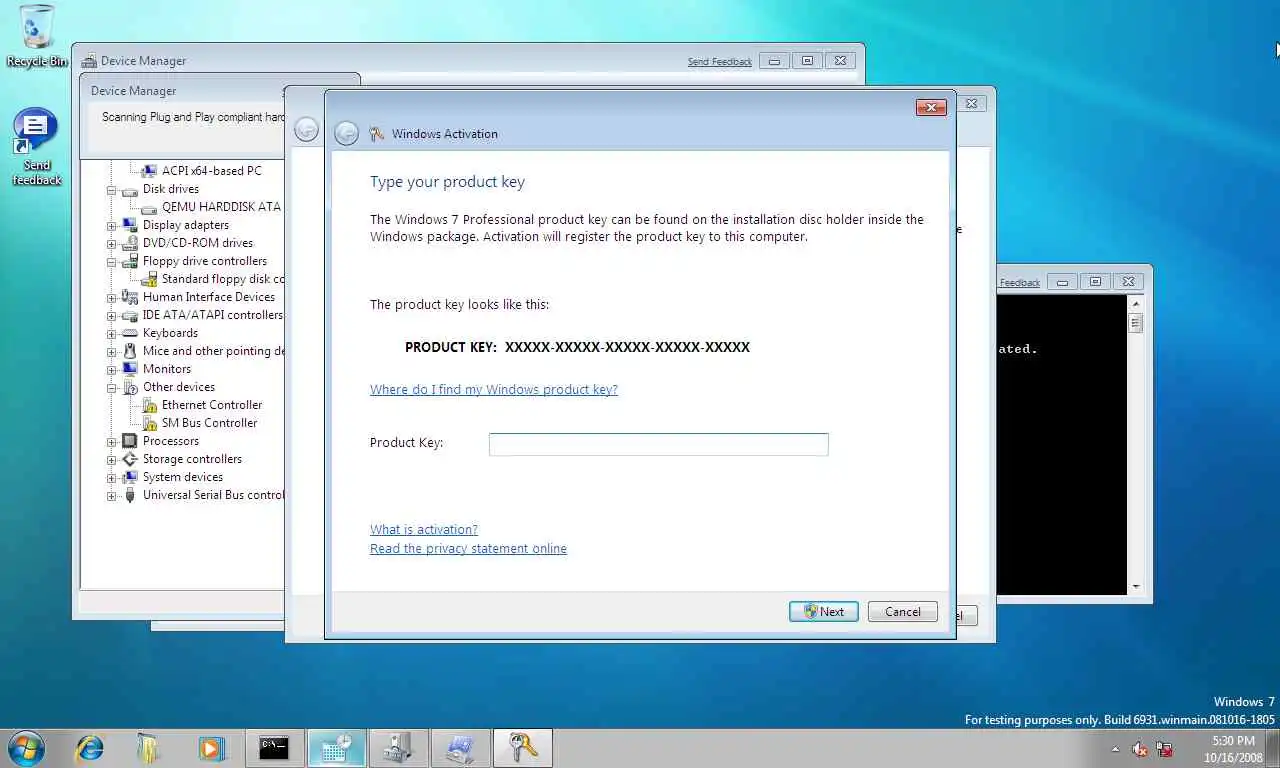Select the System devices label
The height and width of the screenshot is (768, 1280).
[182, 477]
